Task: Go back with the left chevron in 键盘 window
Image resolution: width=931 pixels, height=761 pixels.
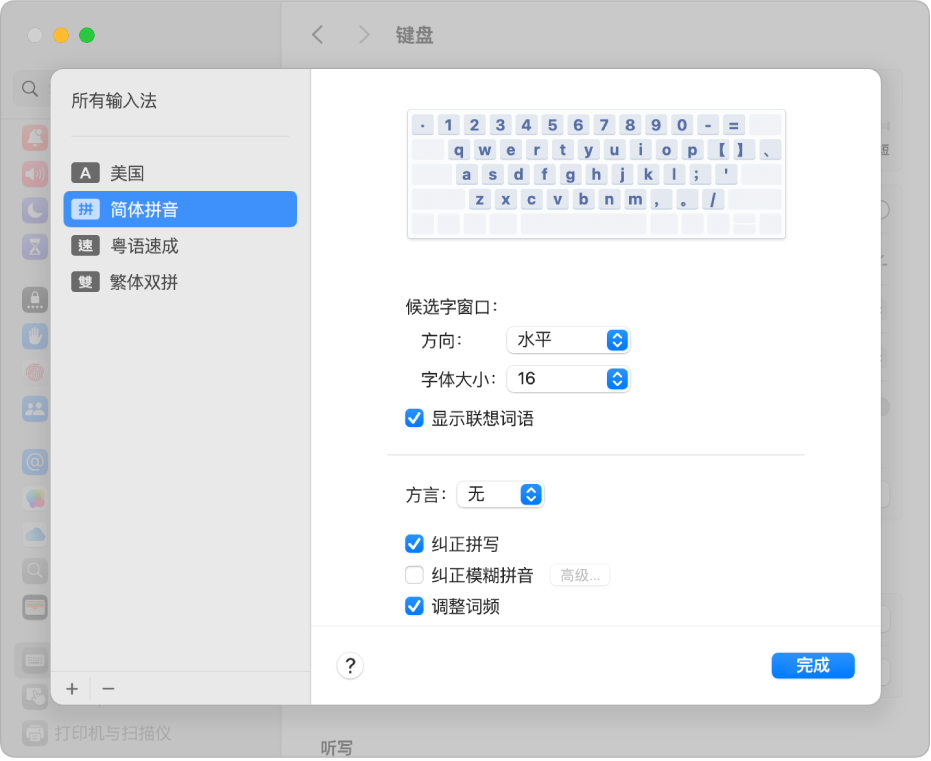Action: [x=318, y=35]
